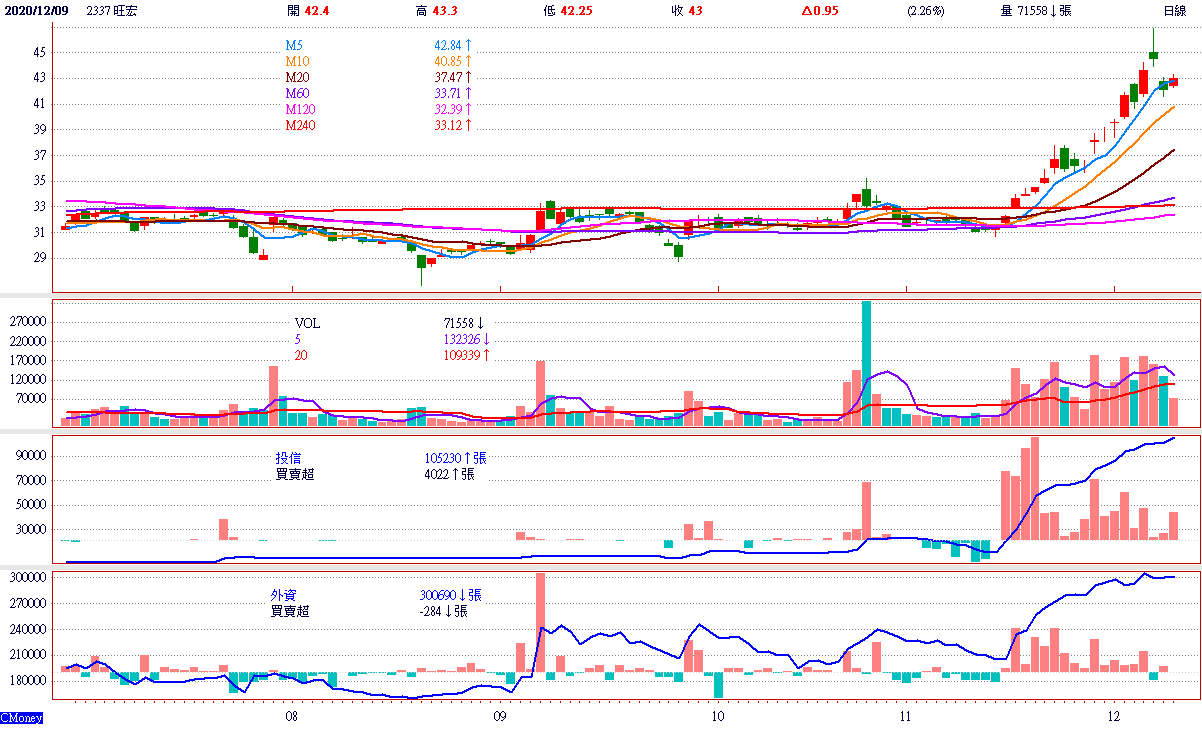The width and height of the screenshot is (1202, 736).
Task: Select the M10 moving average legend
Action: click(297, 62)
